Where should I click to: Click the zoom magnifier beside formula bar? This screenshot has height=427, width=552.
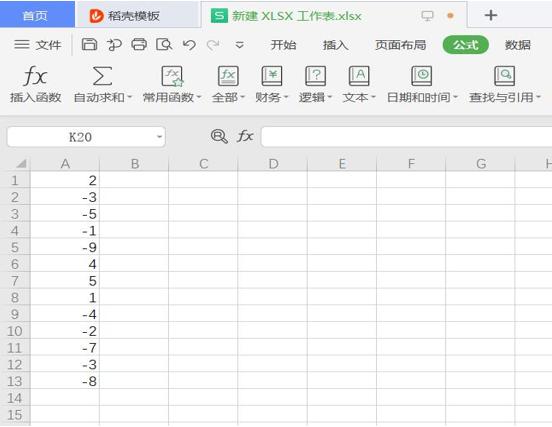point(219,136)
